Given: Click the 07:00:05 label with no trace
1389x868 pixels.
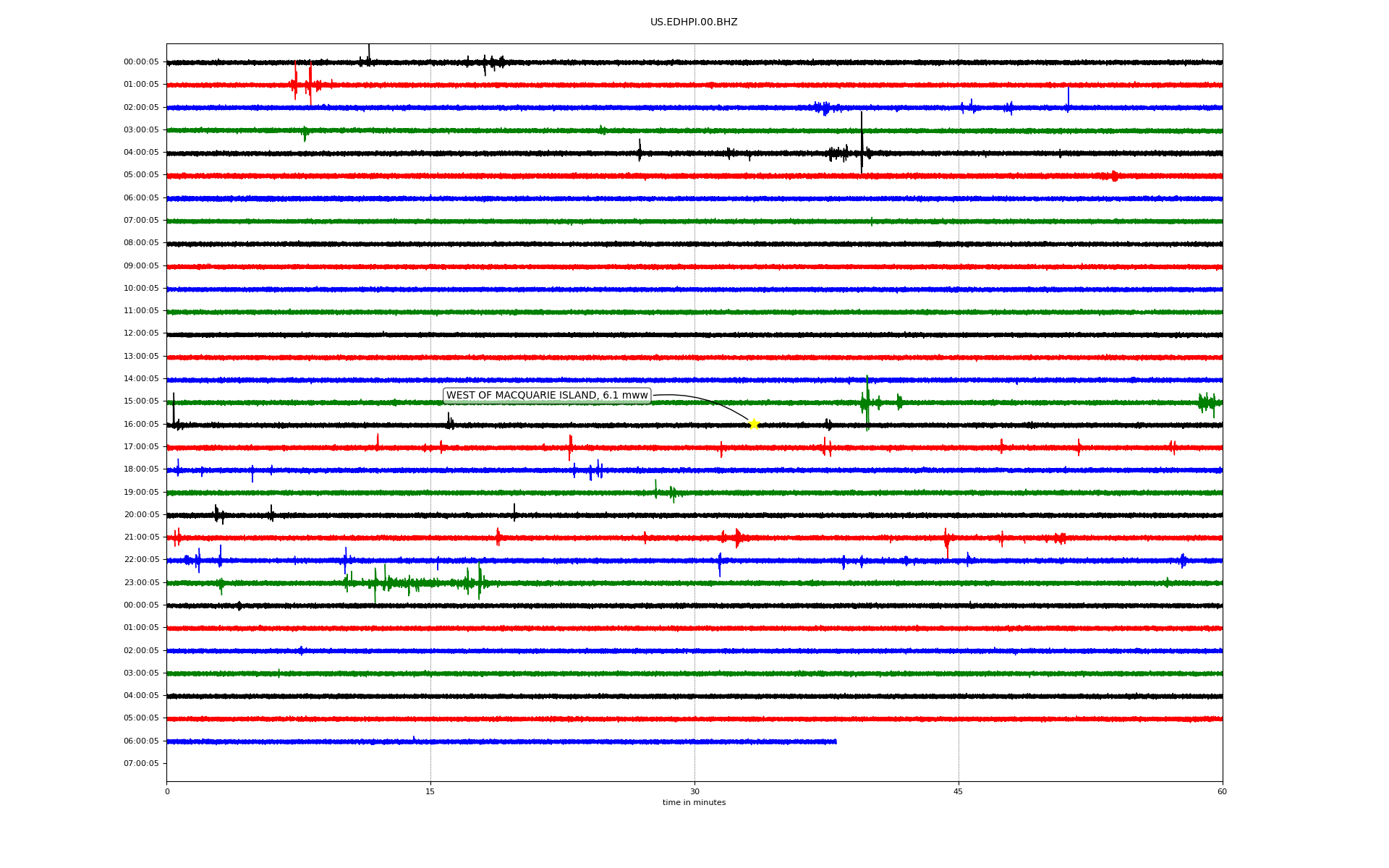Looking at the screenshot, I should click(x=141, y=764).
